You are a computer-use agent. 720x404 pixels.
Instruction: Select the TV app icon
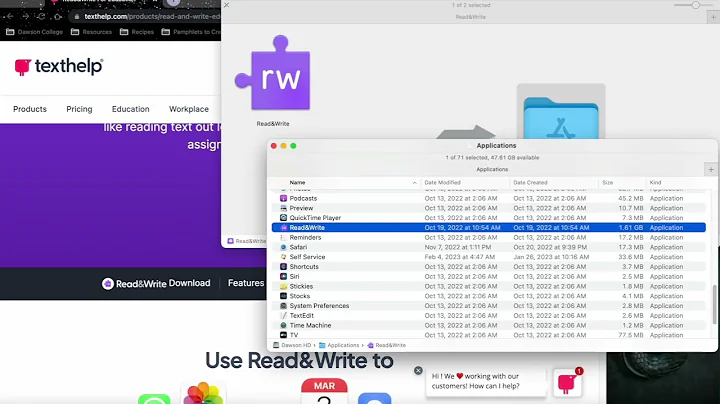(283, 335)
